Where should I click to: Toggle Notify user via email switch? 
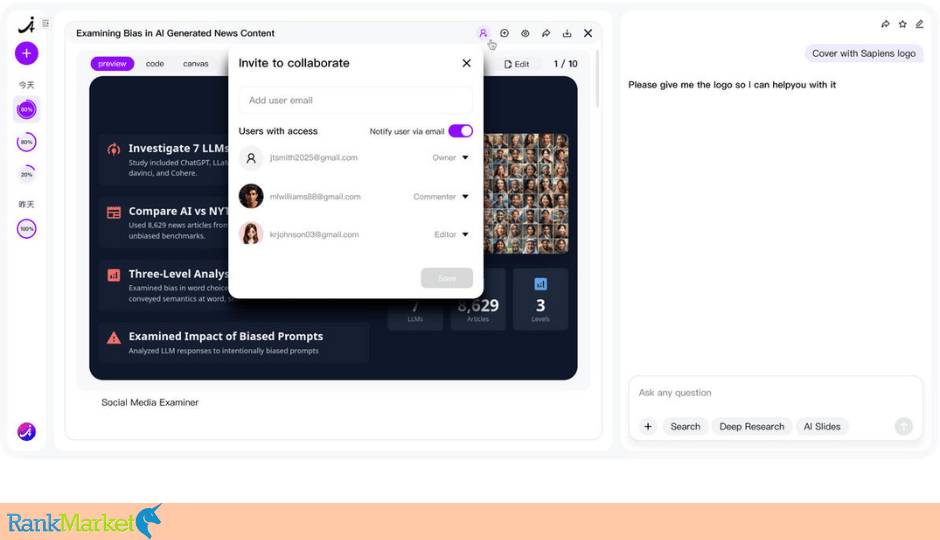pyautogui.click(x=460, y=131)
